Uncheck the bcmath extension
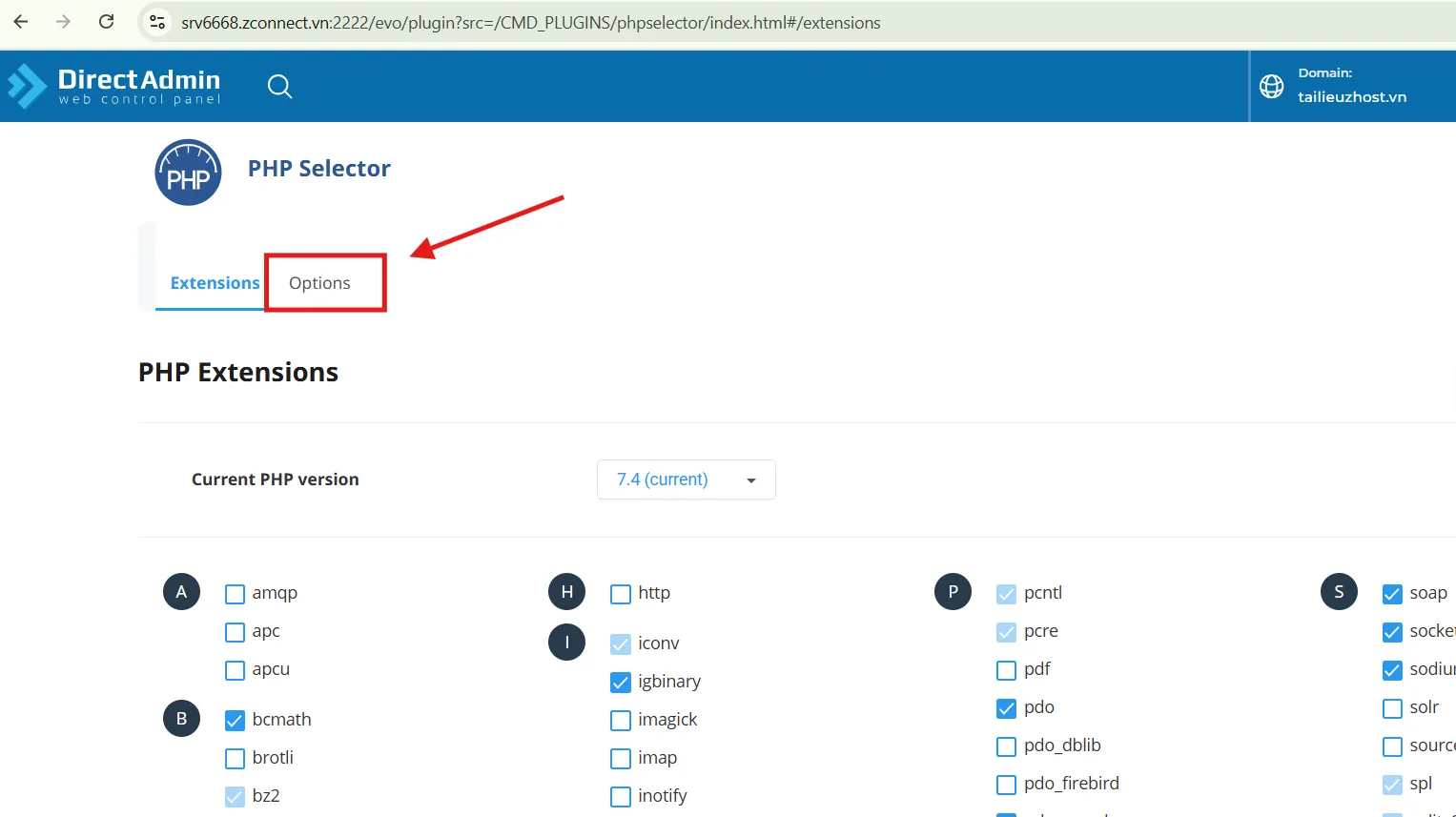The height and width of the screenshot is (817, 1456). pyautogui.click(x=235, y=721)
